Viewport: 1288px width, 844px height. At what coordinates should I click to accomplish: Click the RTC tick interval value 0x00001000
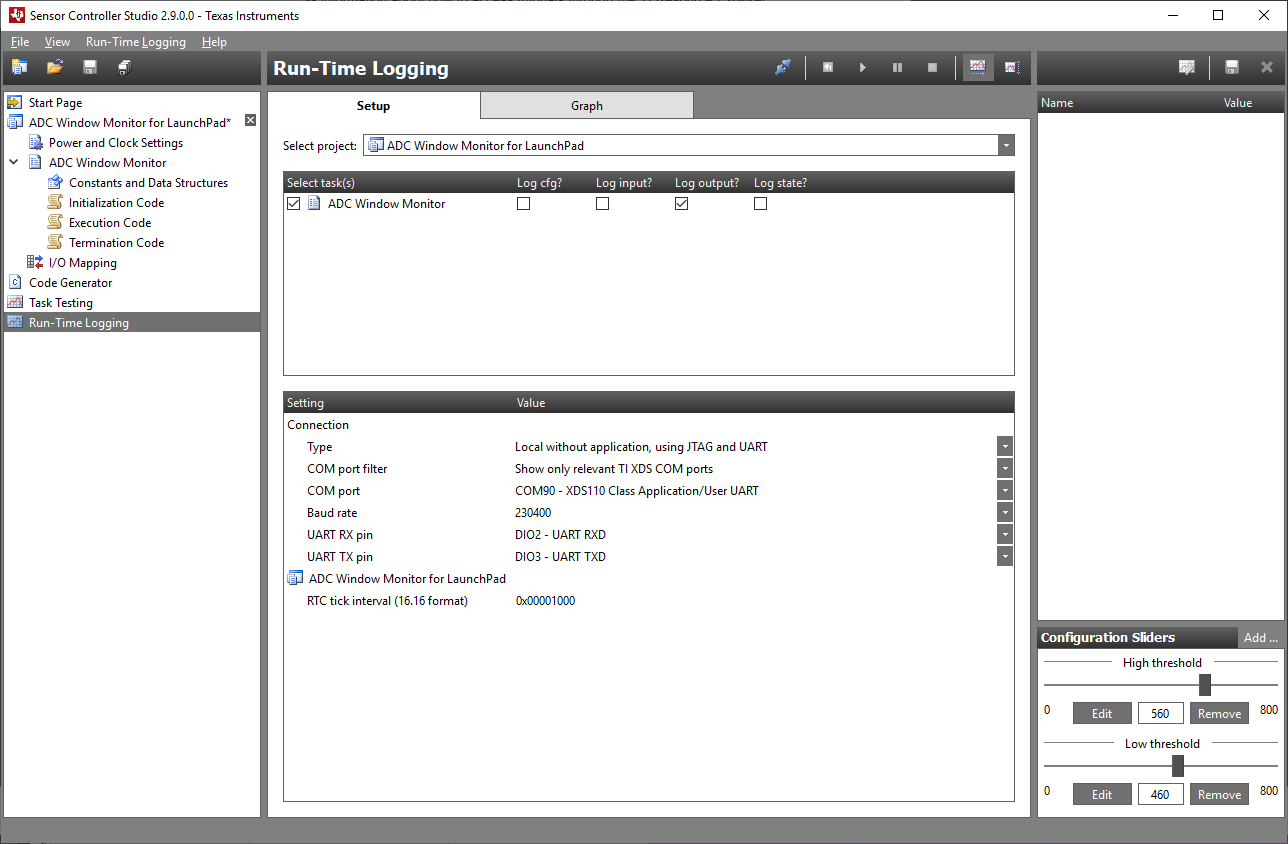tap(545, 601)
